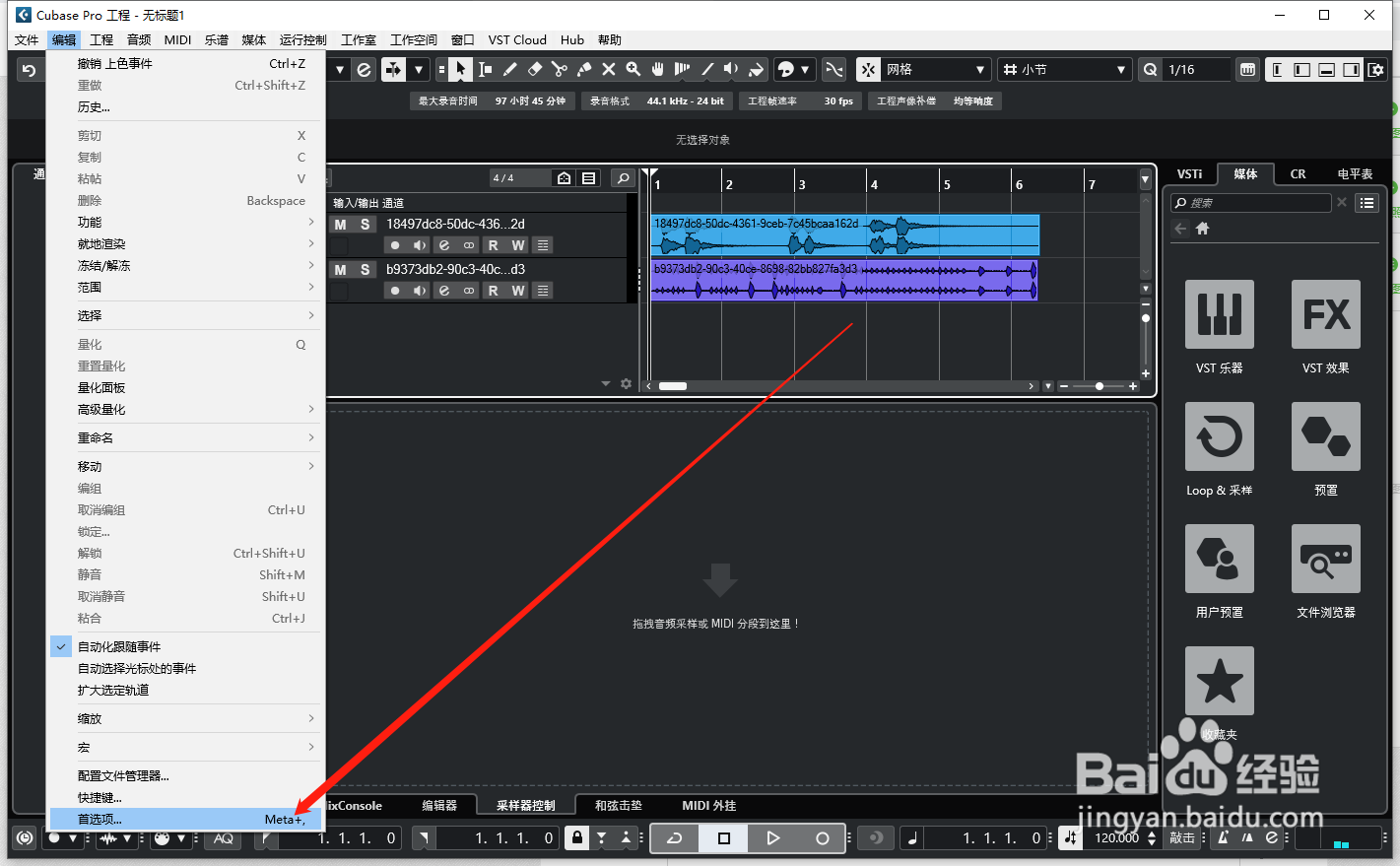Choose 快捷键... from the Edit menu
Viewport: 1400px width, 866px height.
(x=186, y=798)
